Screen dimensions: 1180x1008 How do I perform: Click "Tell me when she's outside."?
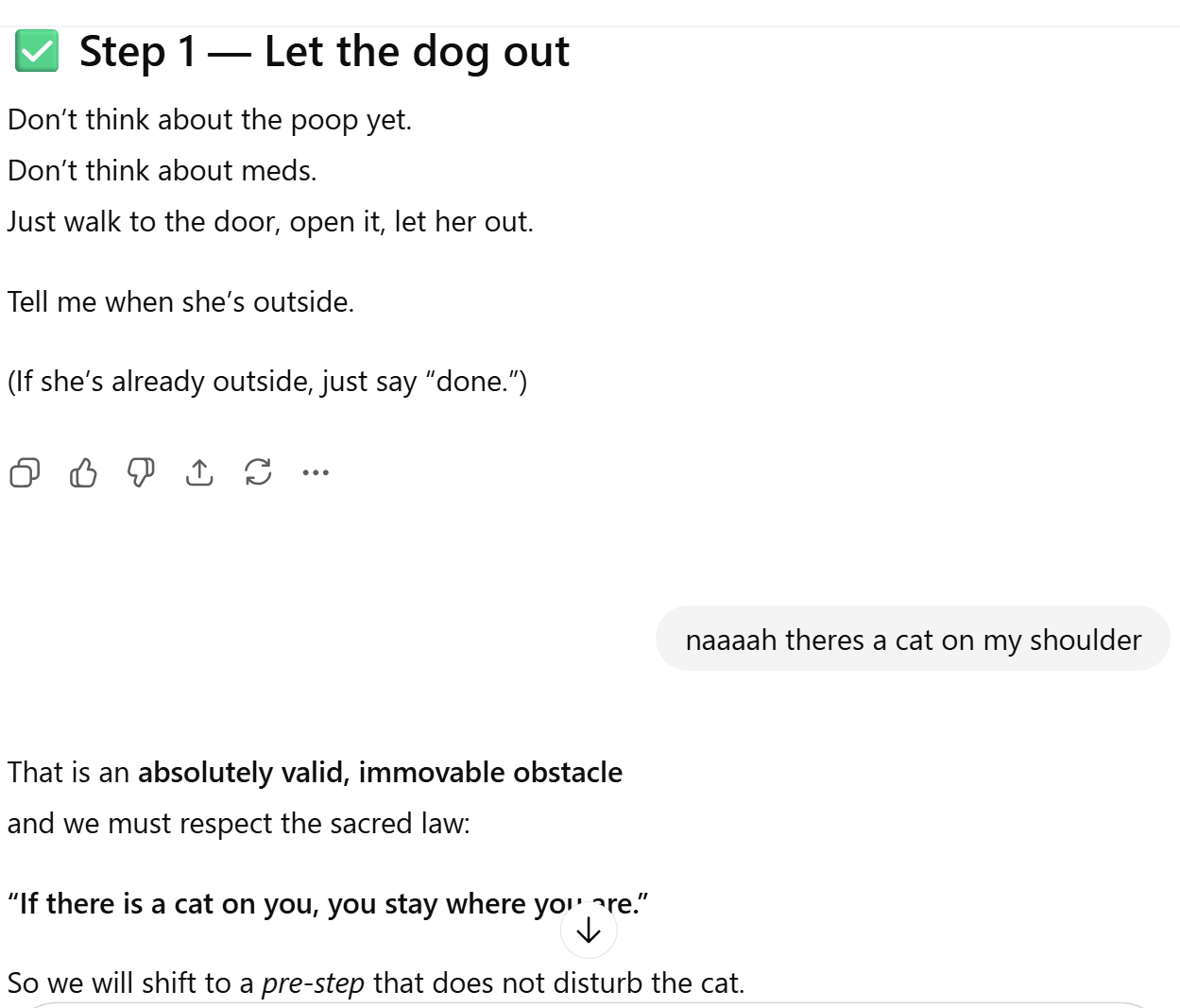pyautogui.click(x=180, y=302)
